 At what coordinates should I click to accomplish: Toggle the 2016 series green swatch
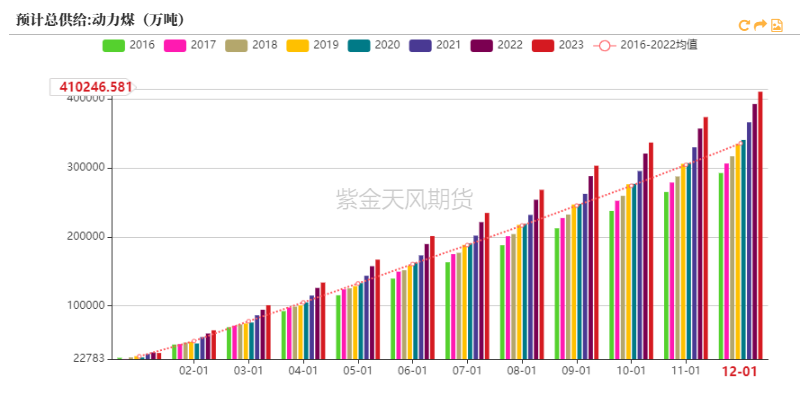tap(114, 45)
